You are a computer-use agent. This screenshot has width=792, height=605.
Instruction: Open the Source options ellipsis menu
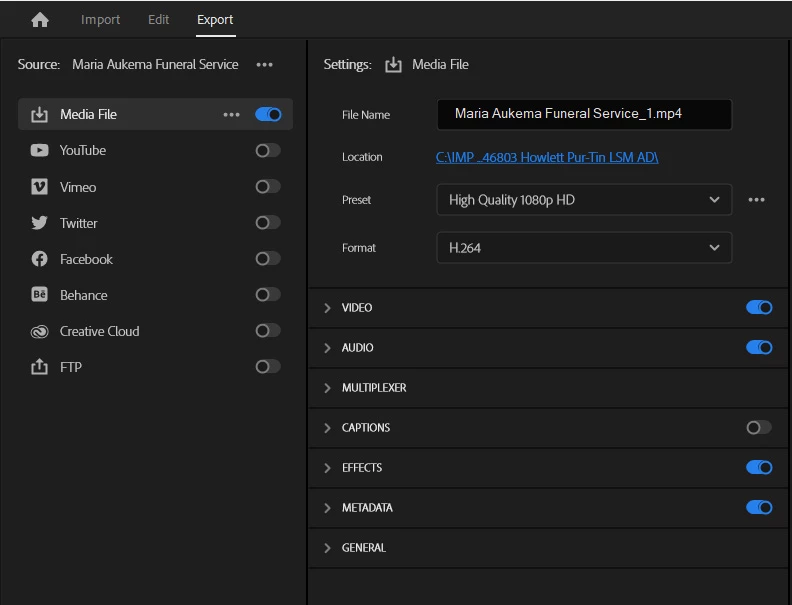point(264,65)
